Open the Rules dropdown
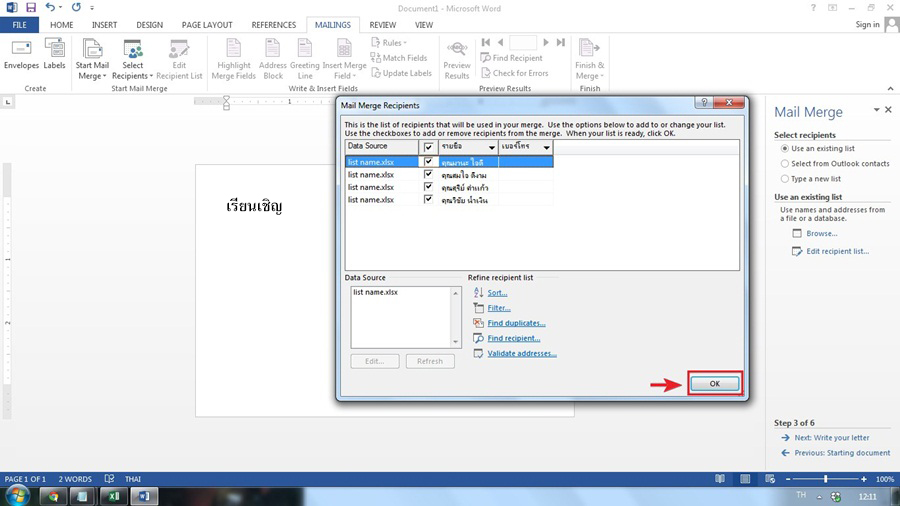 tap(389, 42)
